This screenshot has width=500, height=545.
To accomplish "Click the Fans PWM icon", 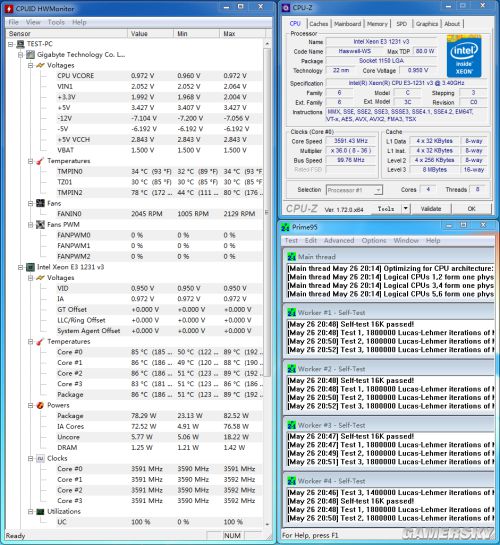I will click(40, 225).
